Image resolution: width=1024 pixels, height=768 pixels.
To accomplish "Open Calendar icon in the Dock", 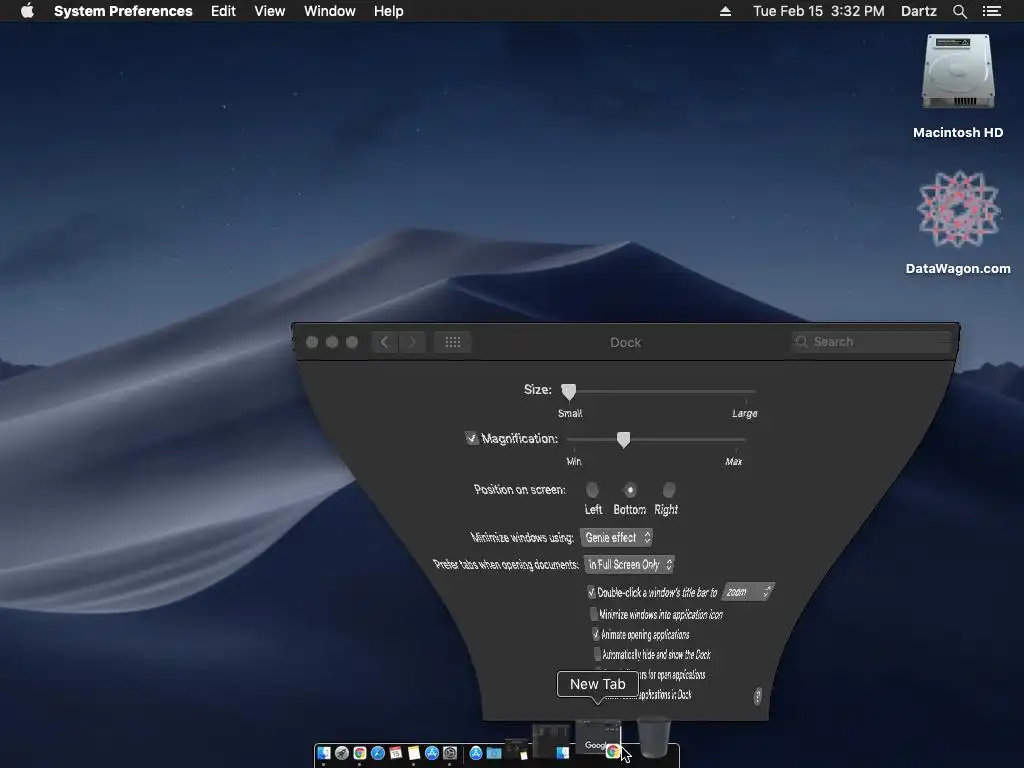I will (395, 752).
